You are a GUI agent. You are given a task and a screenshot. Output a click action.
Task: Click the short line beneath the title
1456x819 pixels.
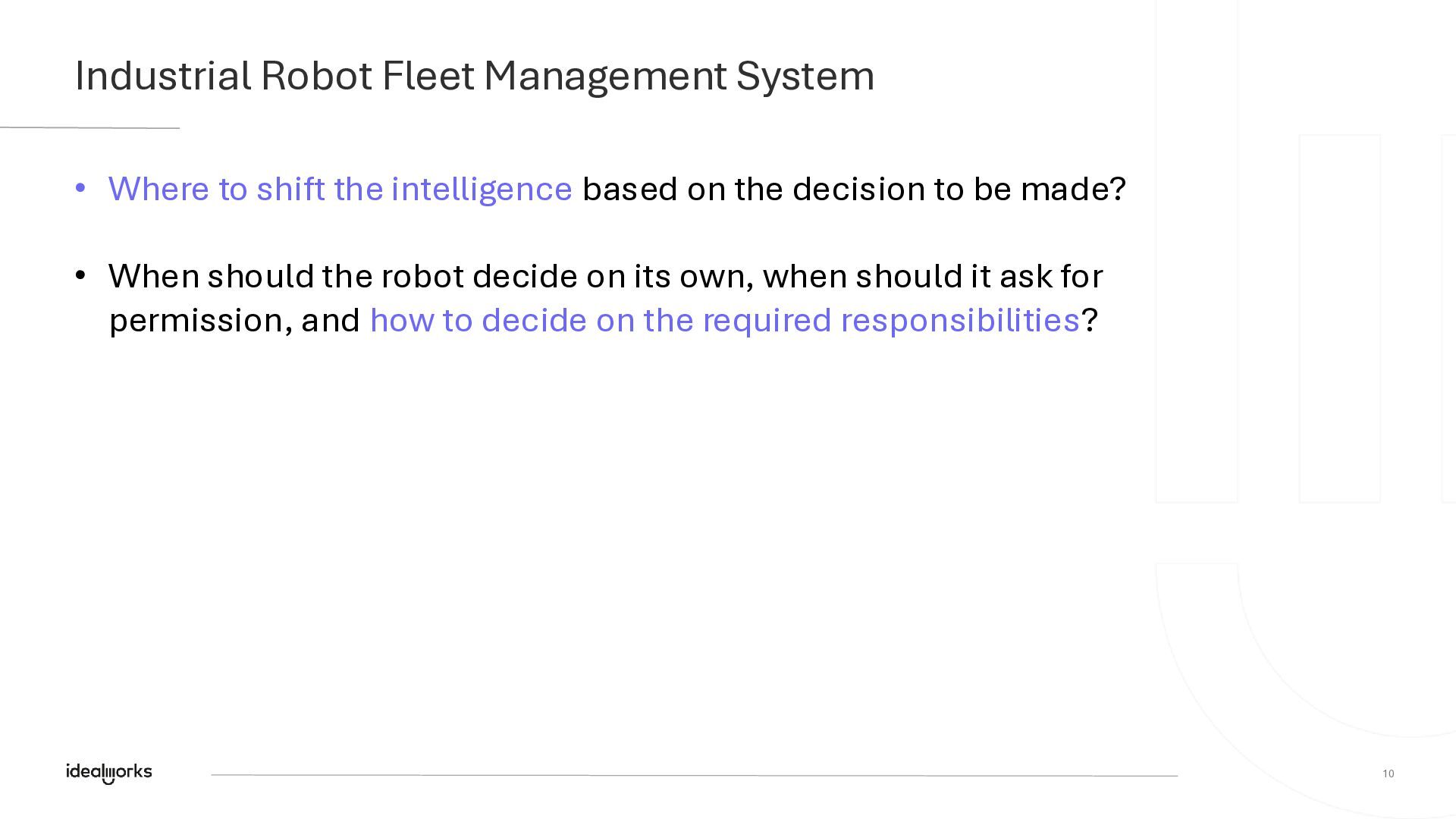click(89, 128)
